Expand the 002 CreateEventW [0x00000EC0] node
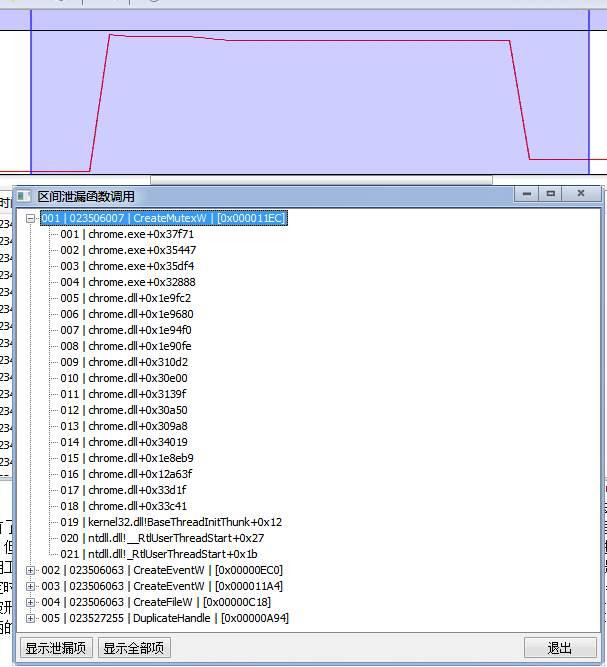The width and height of the screenshot is (607, 667). (30, 570)
